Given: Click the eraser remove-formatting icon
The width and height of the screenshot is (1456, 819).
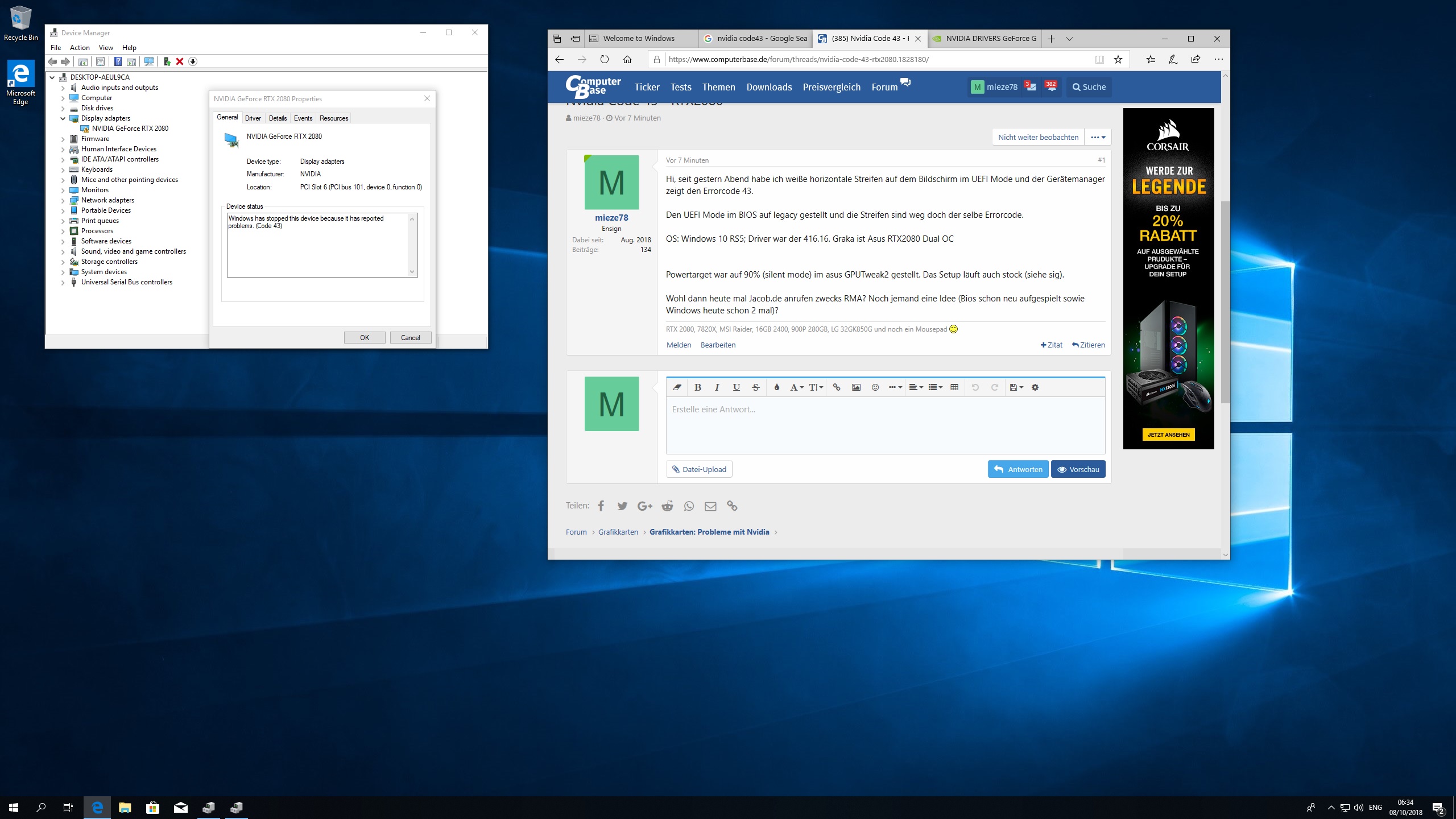Looking at the screenshot, I should (677, 387).
